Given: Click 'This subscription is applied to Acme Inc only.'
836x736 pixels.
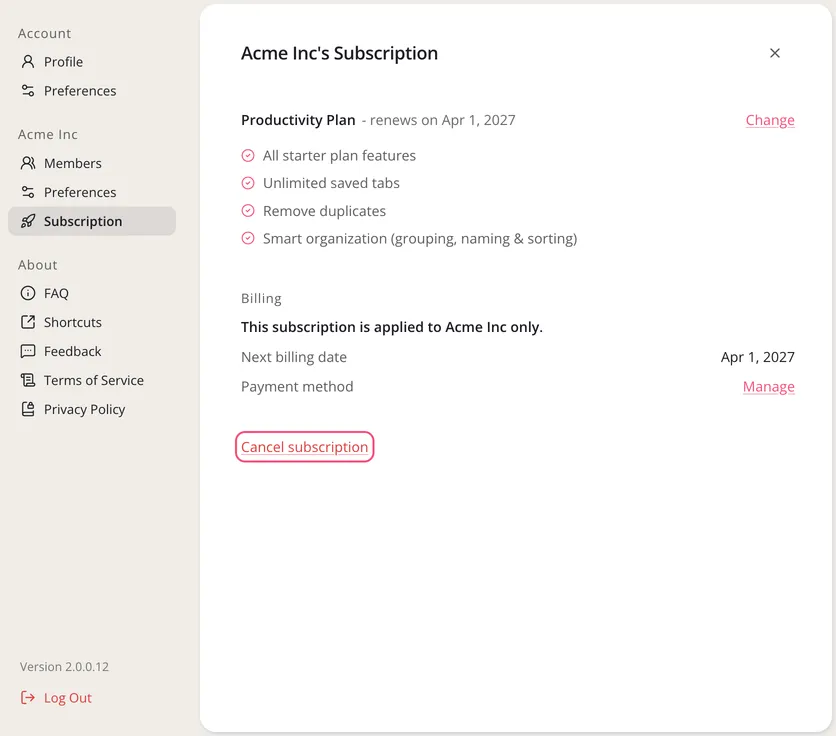Looking at the screenshot, I should pos(392,327).
